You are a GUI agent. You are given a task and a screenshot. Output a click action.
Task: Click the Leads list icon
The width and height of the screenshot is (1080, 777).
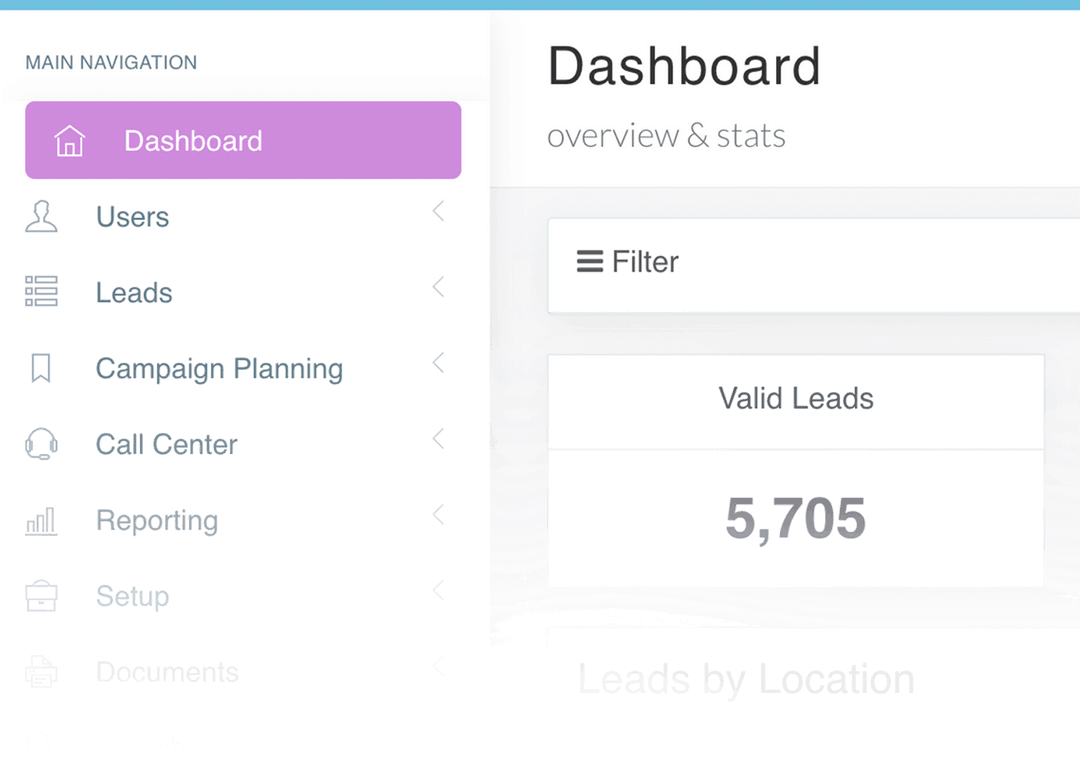click(41, 292)
